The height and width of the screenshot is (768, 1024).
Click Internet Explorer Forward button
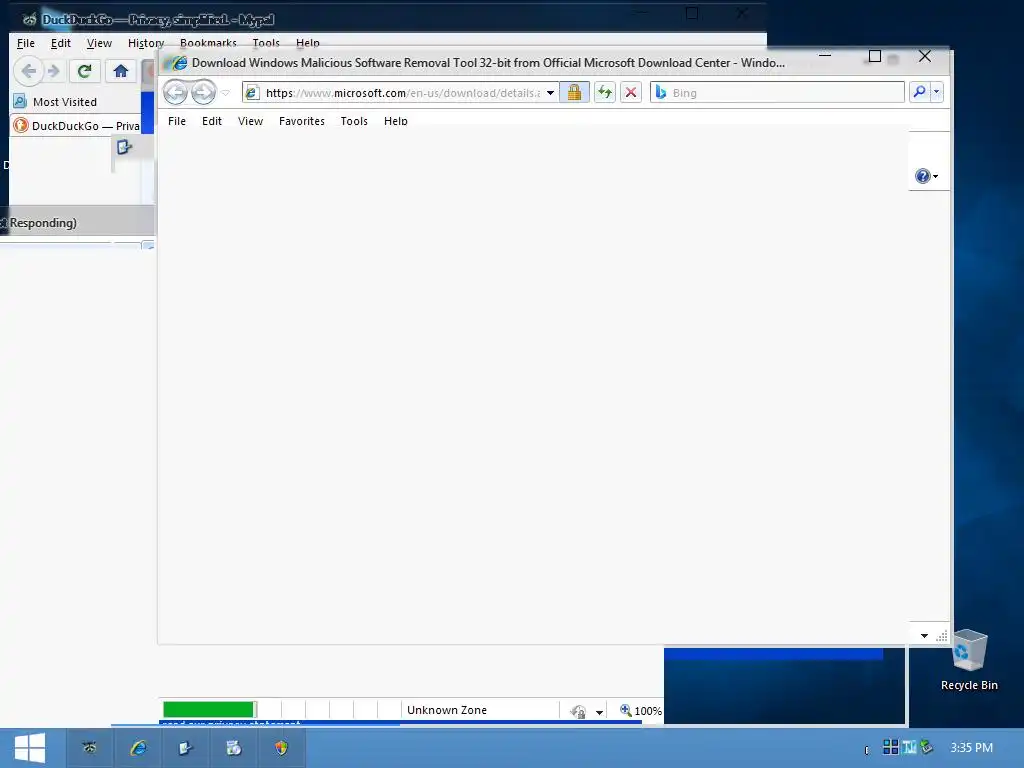(x=203, y=92)
